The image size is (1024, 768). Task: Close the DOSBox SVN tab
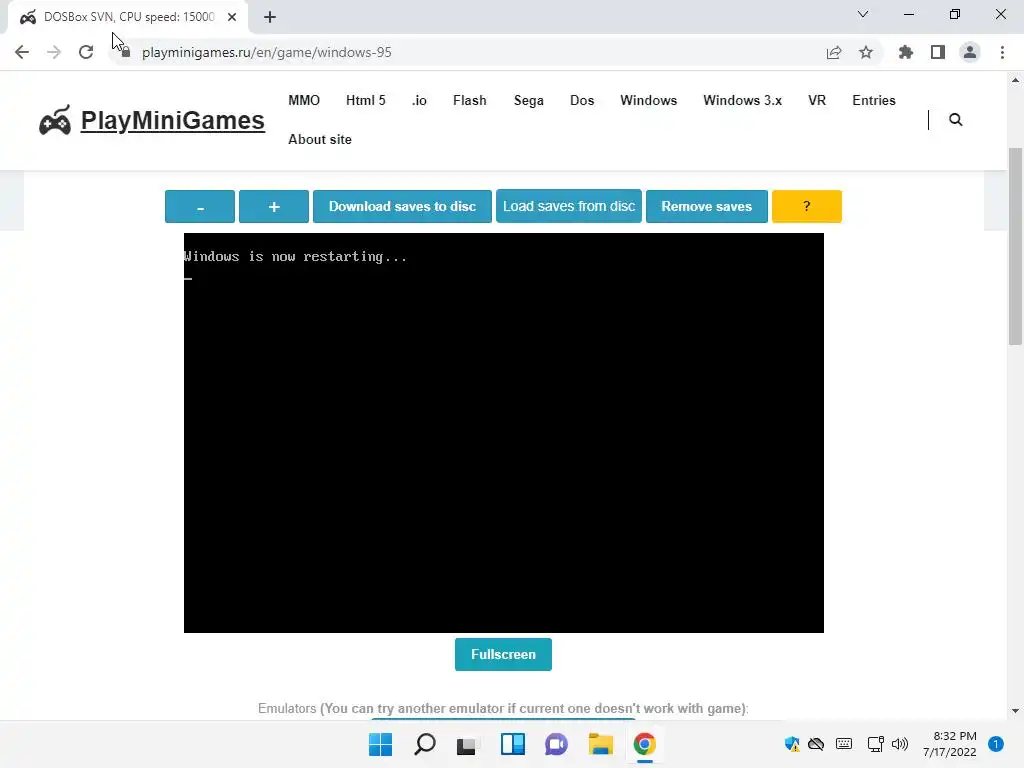point(232,17)
